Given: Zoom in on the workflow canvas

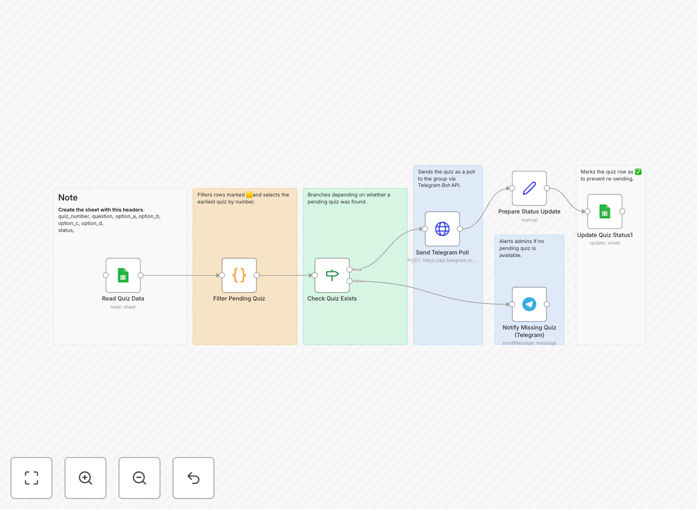Looking at the screenshot, I should [85, 478].
